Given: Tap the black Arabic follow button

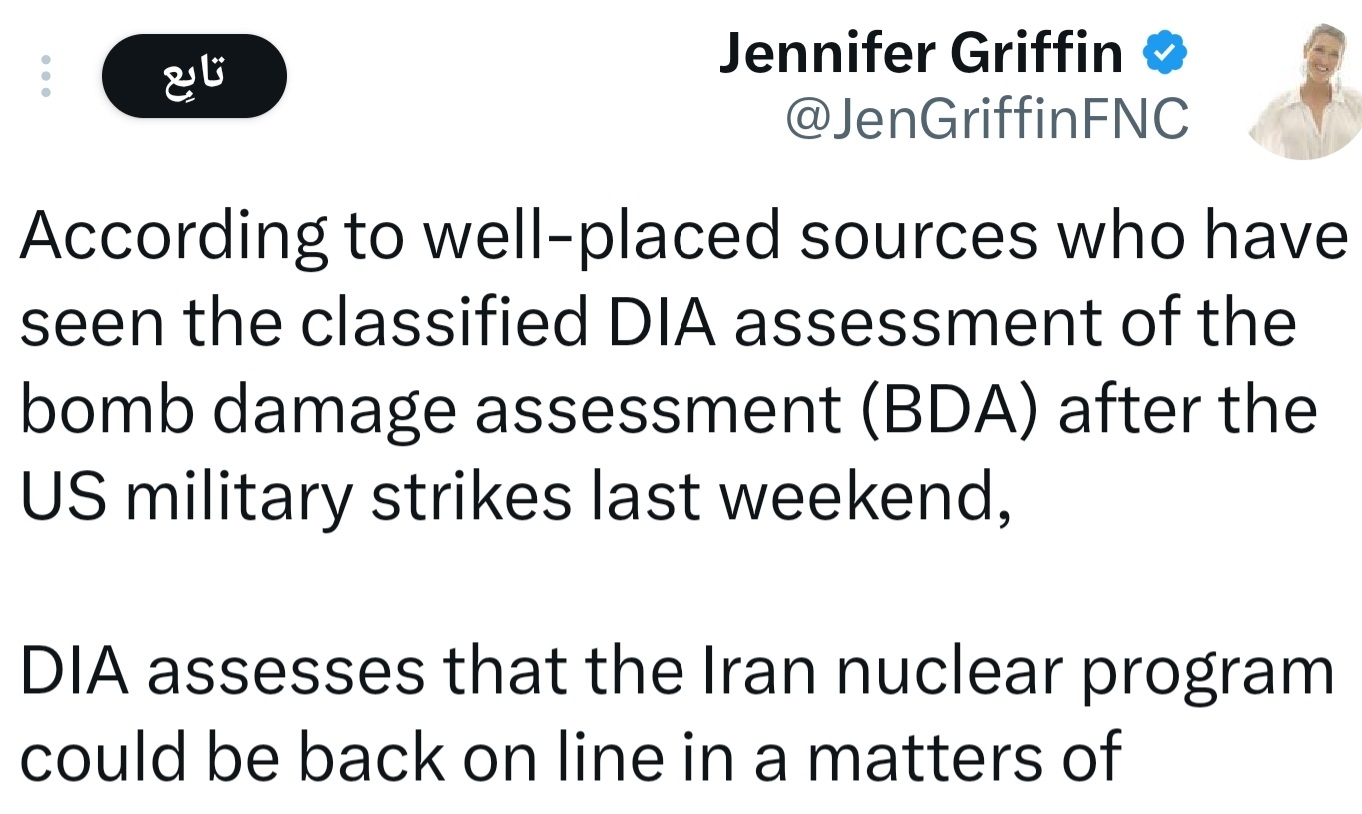Looking at the screenshot, I should pos(194,76).
